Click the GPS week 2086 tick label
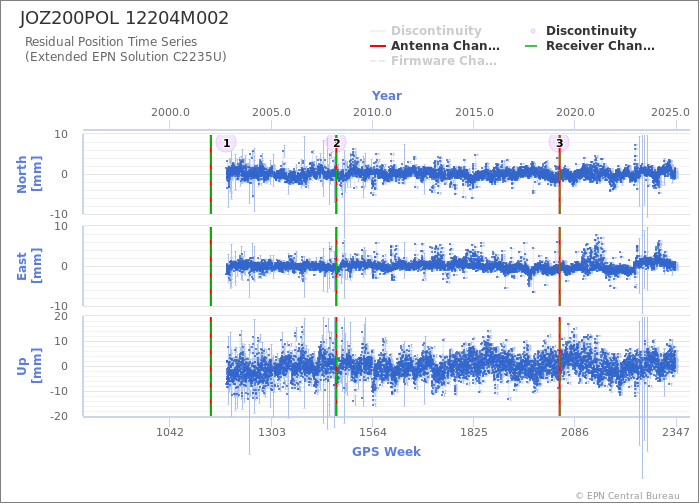This screenshot has width=700, height=504. pyautogui.click(x=575, y=433)
